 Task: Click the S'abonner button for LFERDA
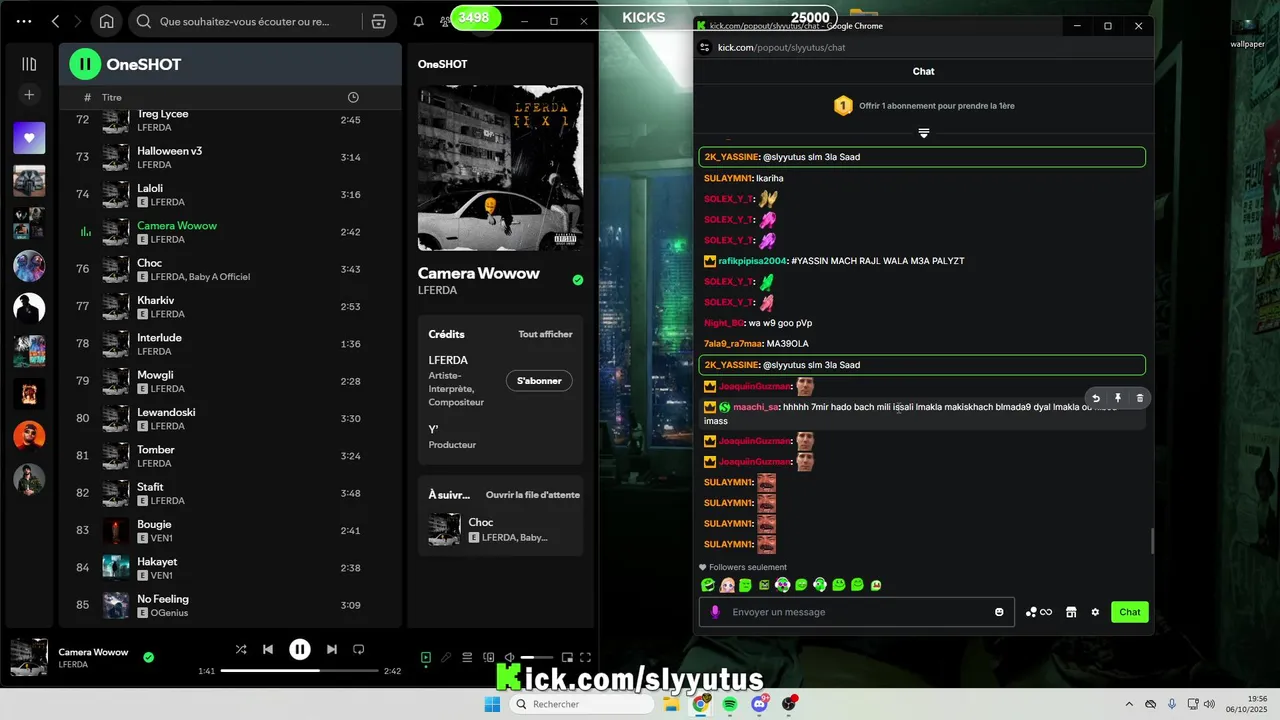coord(539,381)
